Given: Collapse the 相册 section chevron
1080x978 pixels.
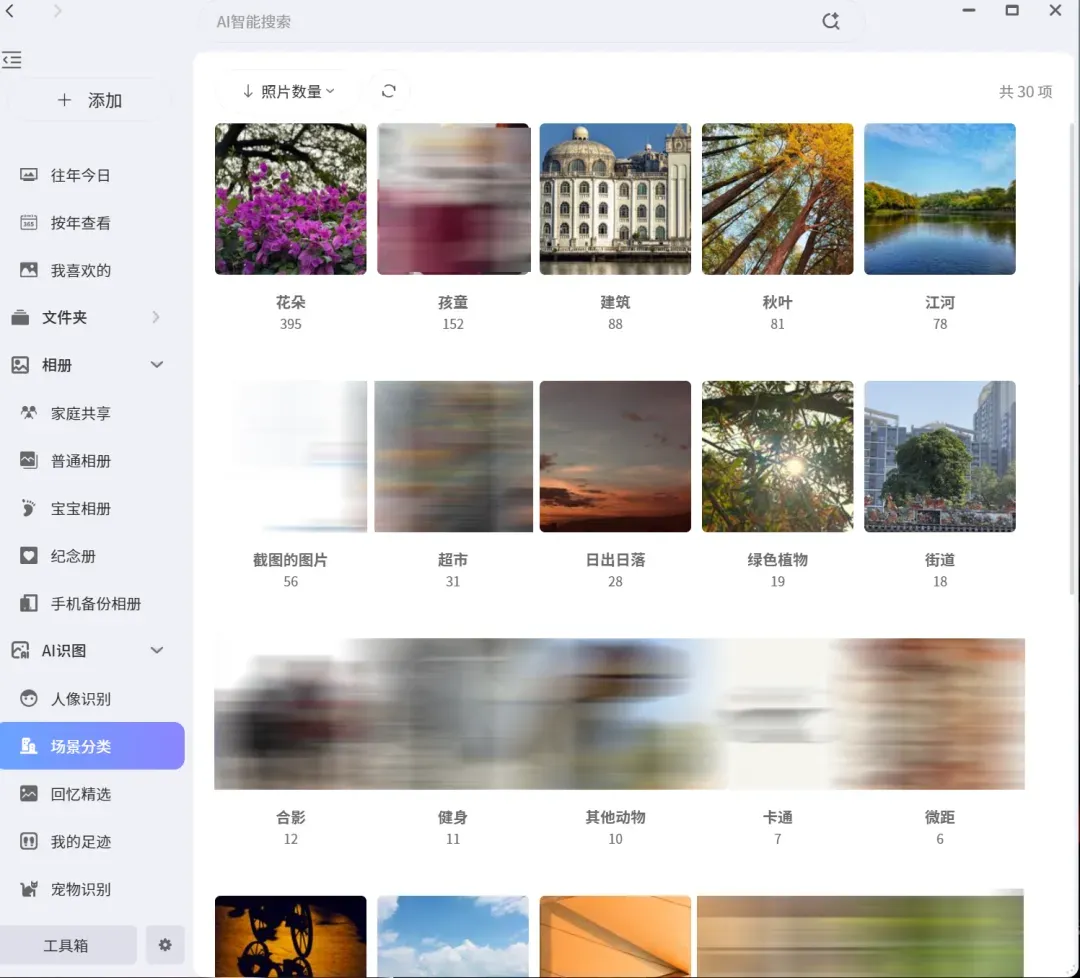Looking at the screenshot, I should pos(157,364).
